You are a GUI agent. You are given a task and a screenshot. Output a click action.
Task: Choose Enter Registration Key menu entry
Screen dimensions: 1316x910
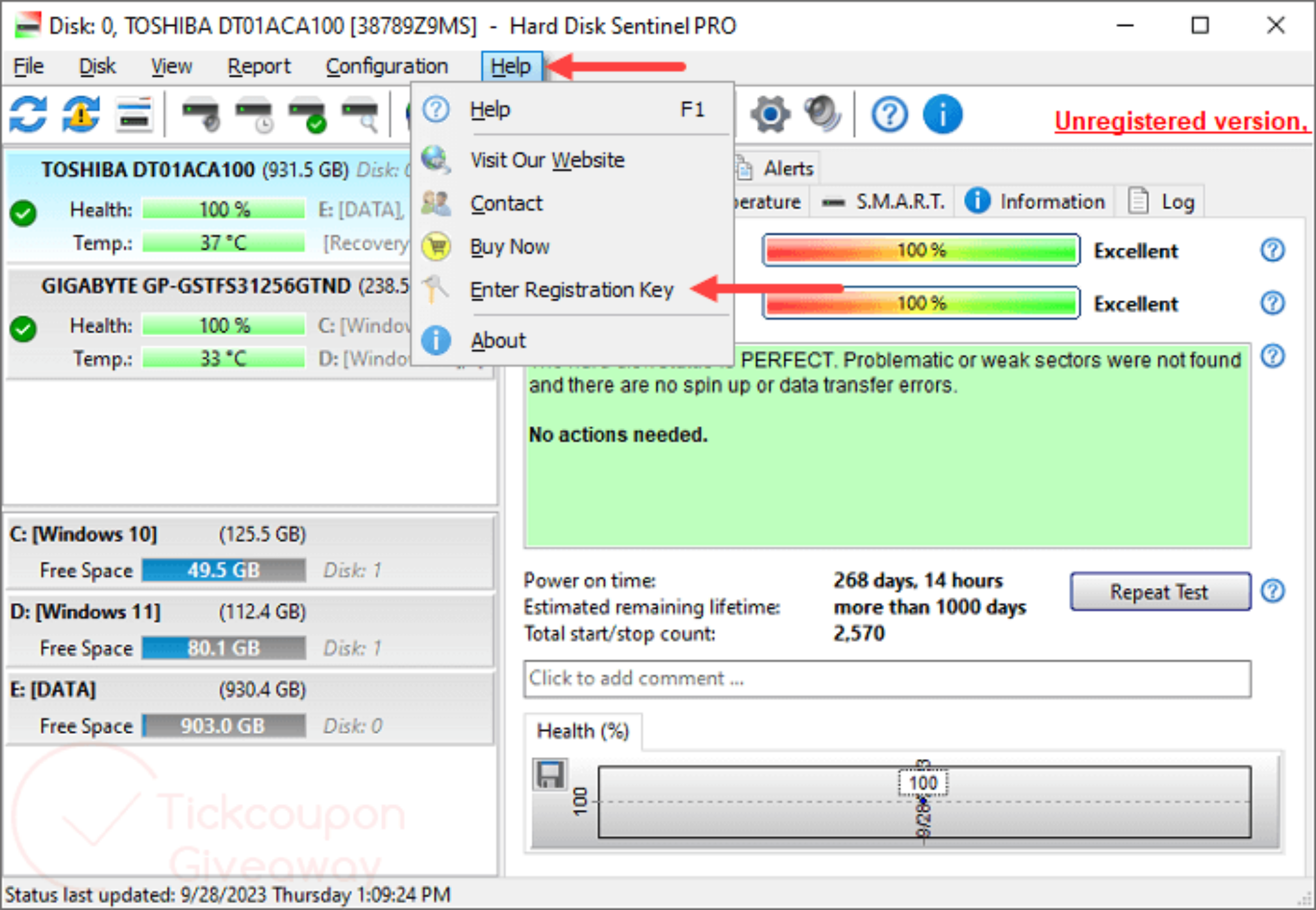tap(572, 290)
